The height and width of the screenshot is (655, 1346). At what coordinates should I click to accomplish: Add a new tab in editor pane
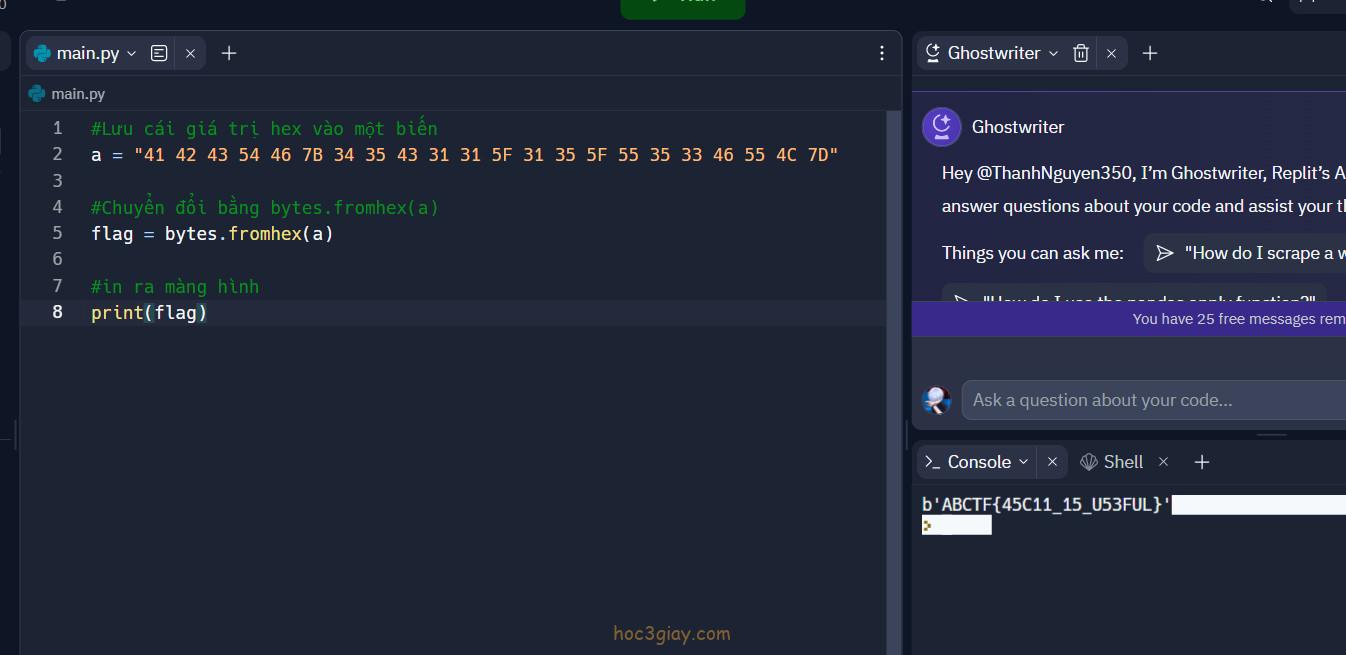(229, 53)
